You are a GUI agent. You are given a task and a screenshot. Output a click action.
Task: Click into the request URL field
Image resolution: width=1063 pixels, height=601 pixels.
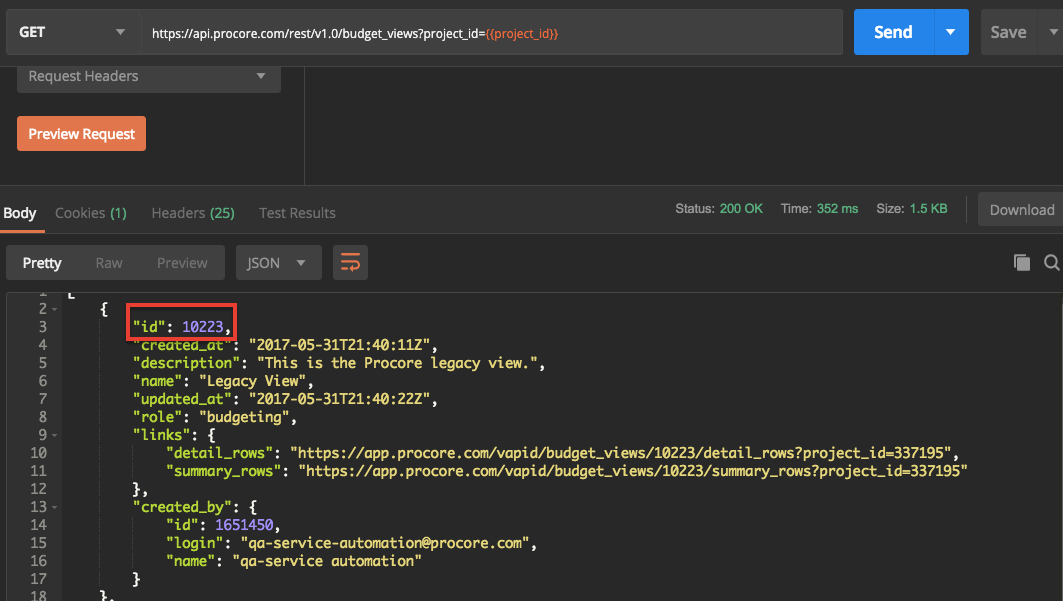pos(492,33)
